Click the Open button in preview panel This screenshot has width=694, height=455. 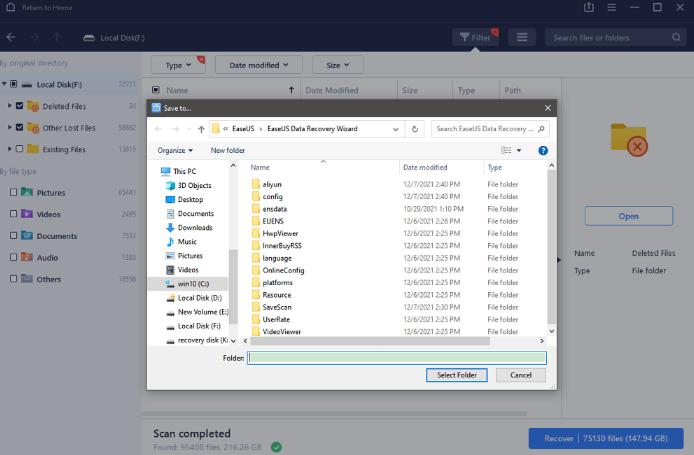click(628, 216)
